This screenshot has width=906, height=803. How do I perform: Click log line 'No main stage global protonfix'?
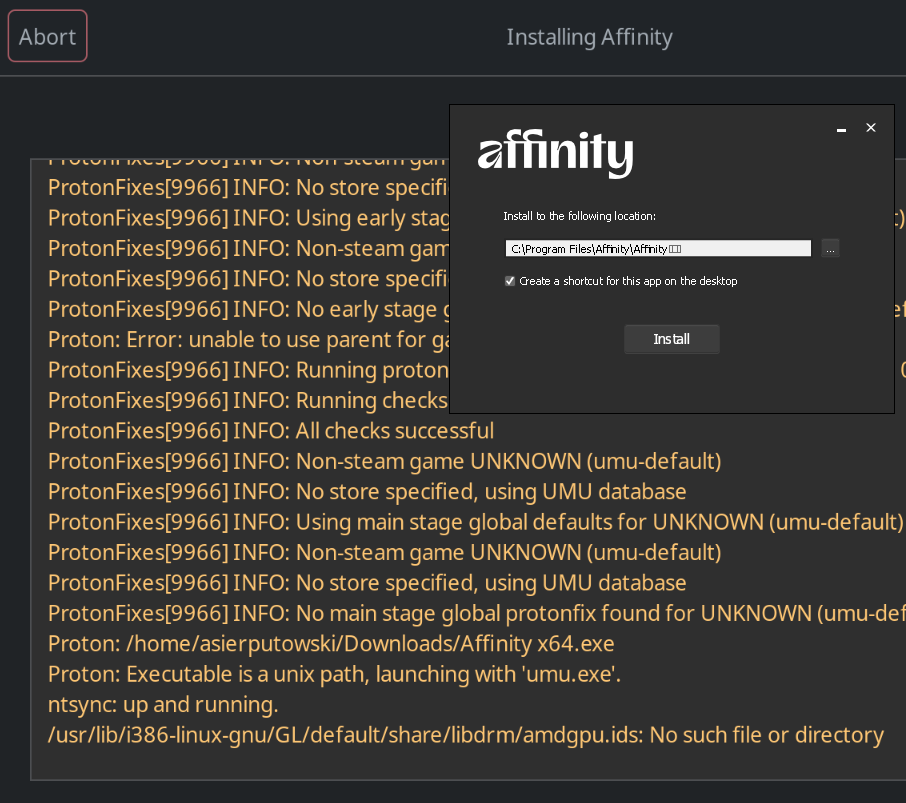coord(477,614)
